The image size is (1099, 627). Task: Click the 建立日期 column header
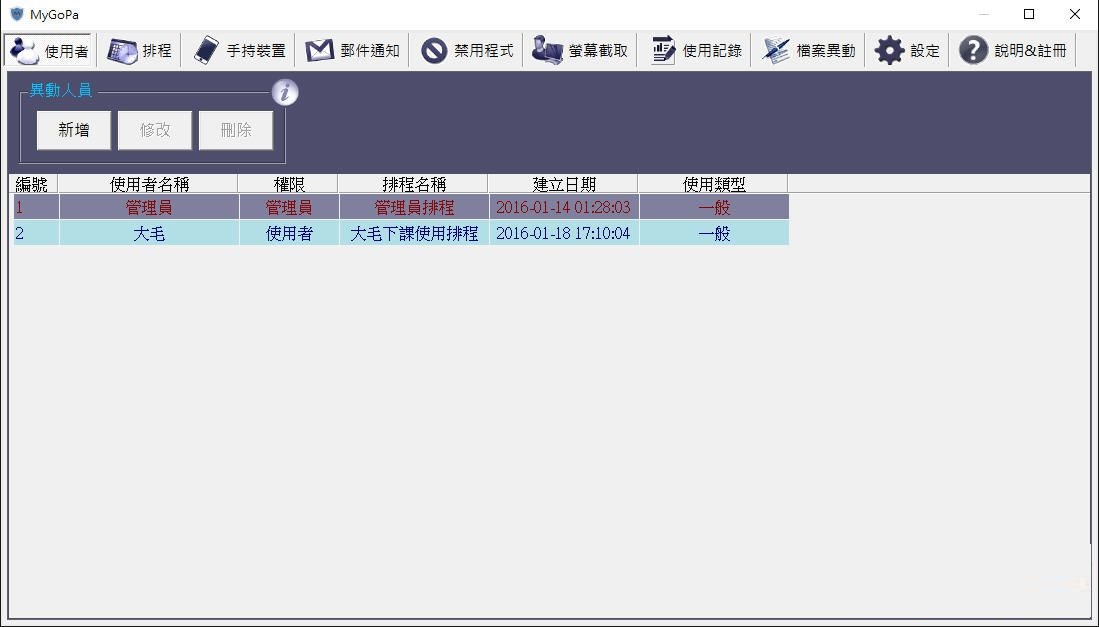(564, 184)
